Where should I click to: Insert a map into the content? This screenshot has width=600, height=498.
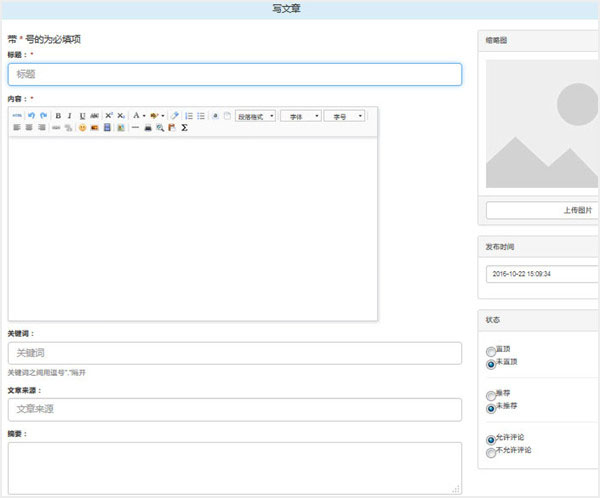coord(121,127)
